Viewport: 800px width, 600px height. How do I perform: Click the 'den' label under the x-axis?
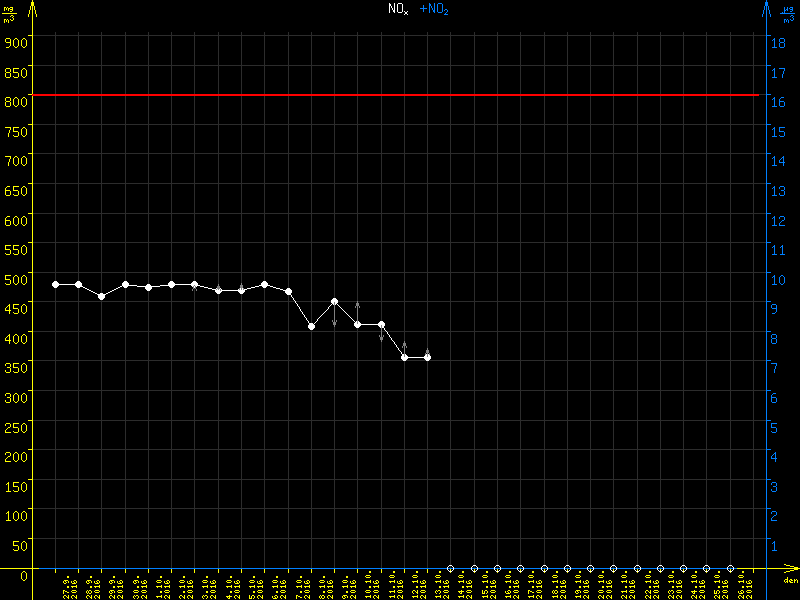click(x=789, y=581)
